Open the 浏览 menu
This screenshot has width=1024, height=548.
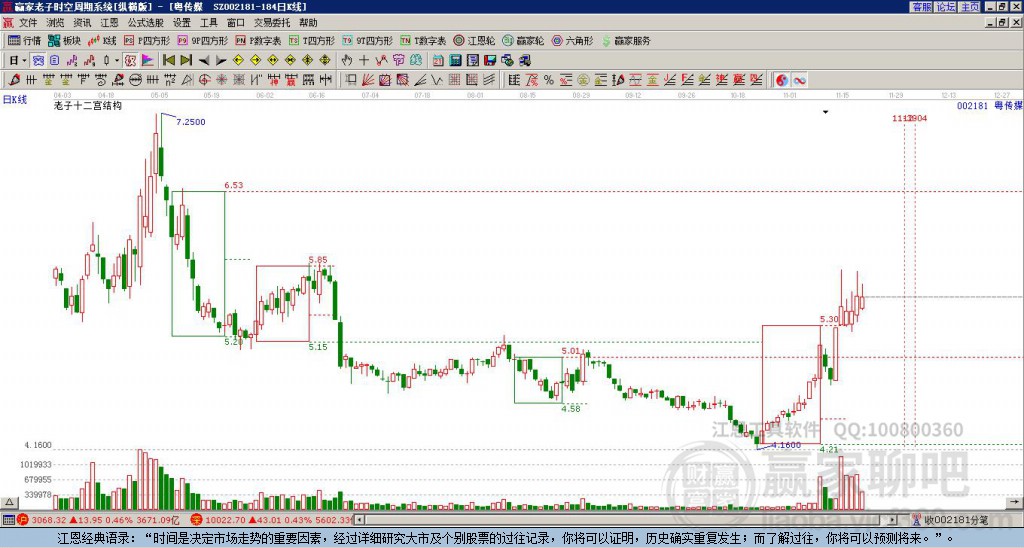pos(55,23)
